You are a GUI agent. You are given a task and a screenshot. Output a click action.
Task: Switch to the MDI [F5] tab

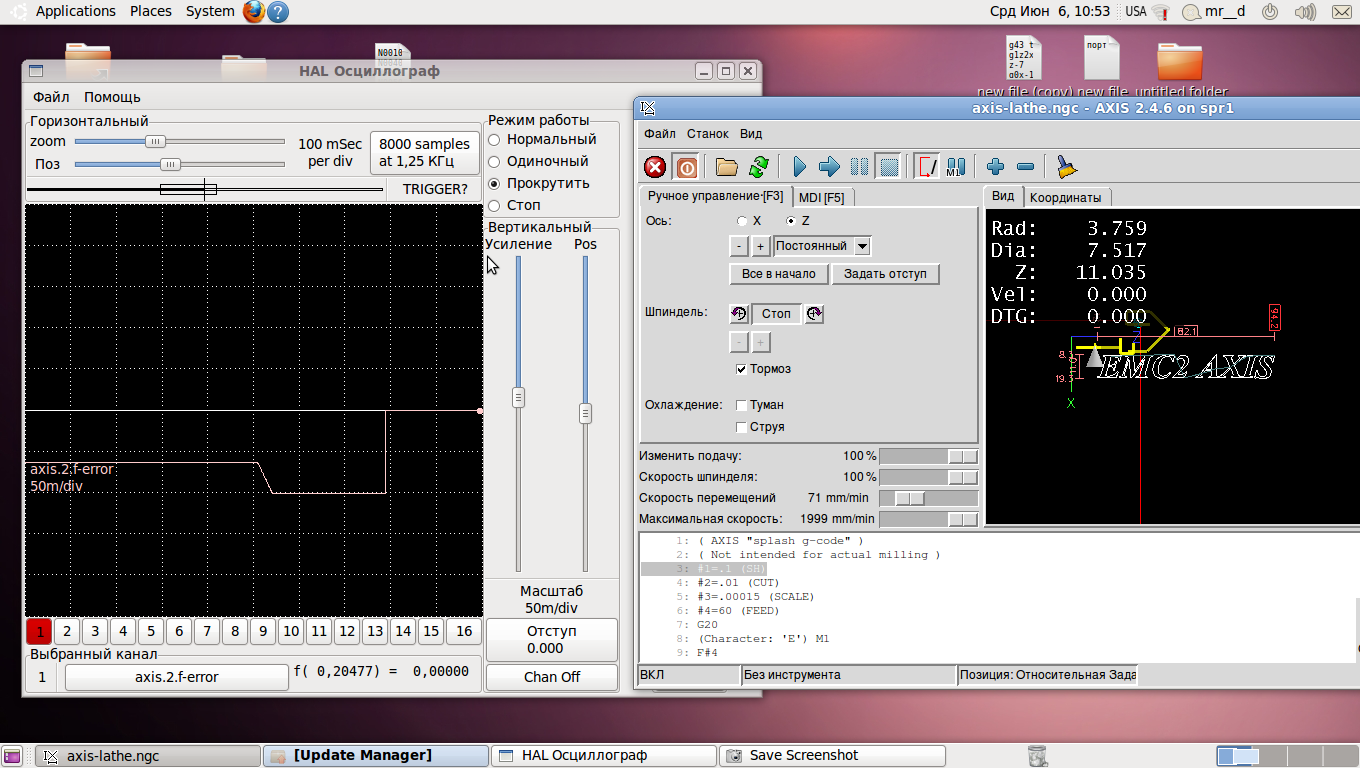821,198
